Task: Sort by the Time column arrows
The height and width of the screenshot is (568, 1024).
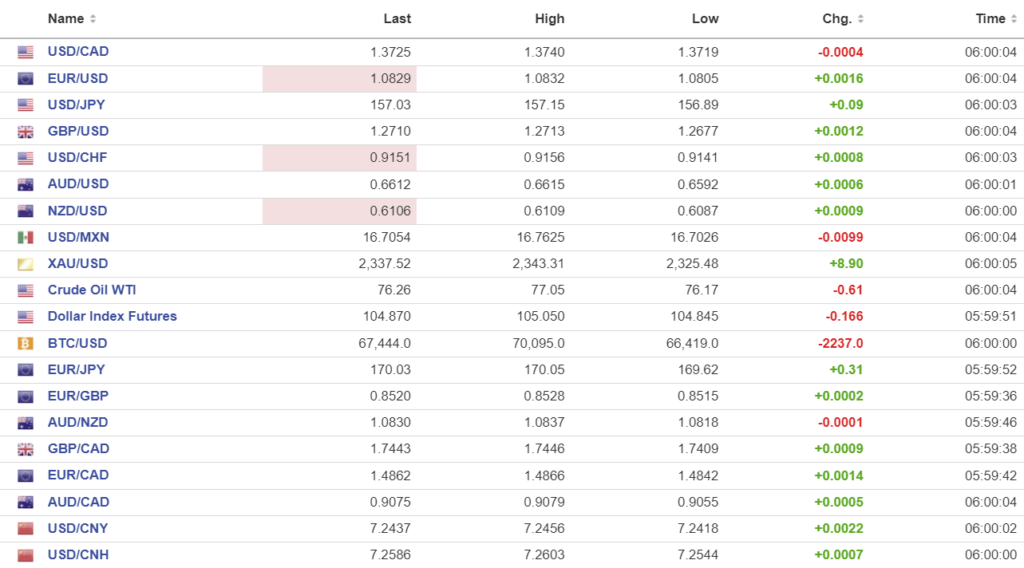Action: pyautogui.click(x=1014, y=19)
